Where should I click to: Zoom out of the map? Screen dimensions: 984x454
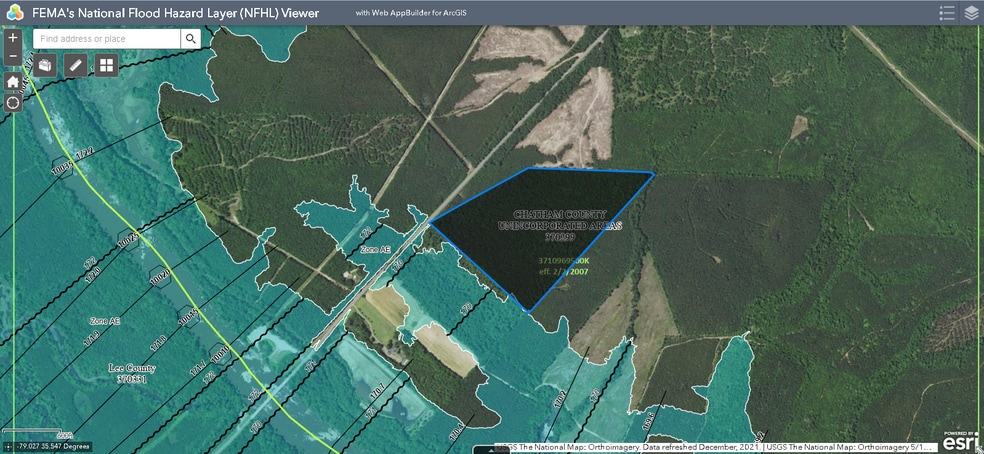point(12,57)
